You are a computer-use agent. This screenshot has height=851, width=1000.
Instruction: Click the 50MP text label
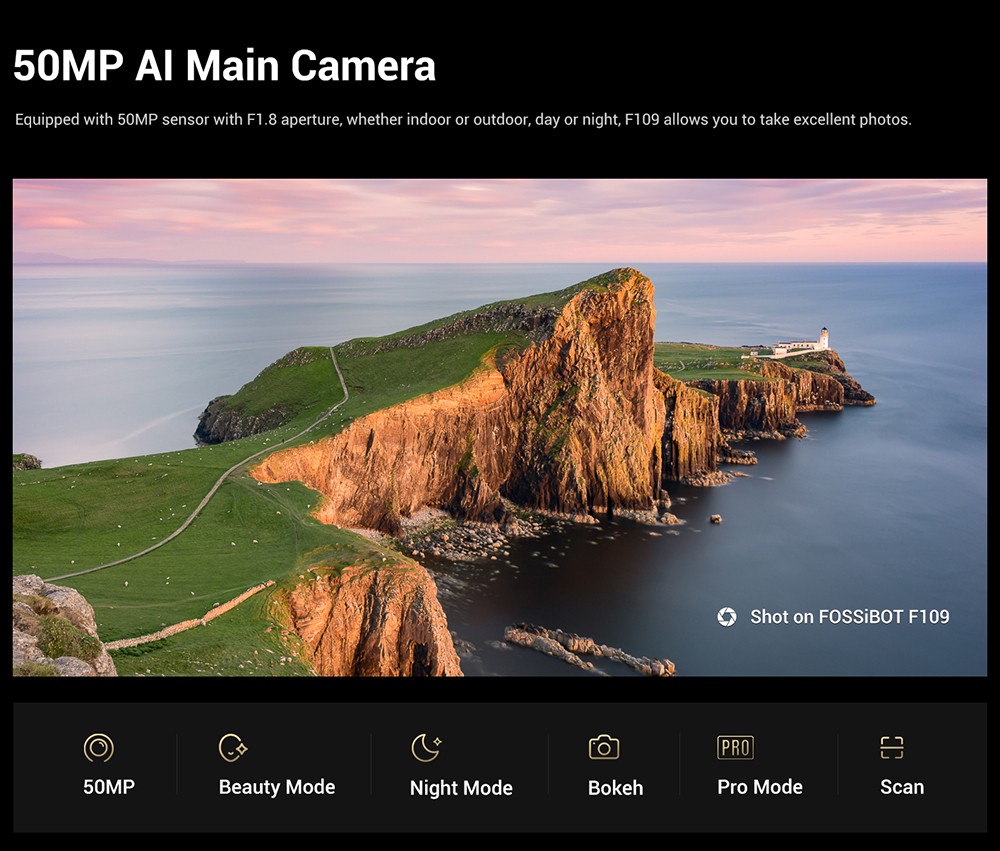click(108, 787)
